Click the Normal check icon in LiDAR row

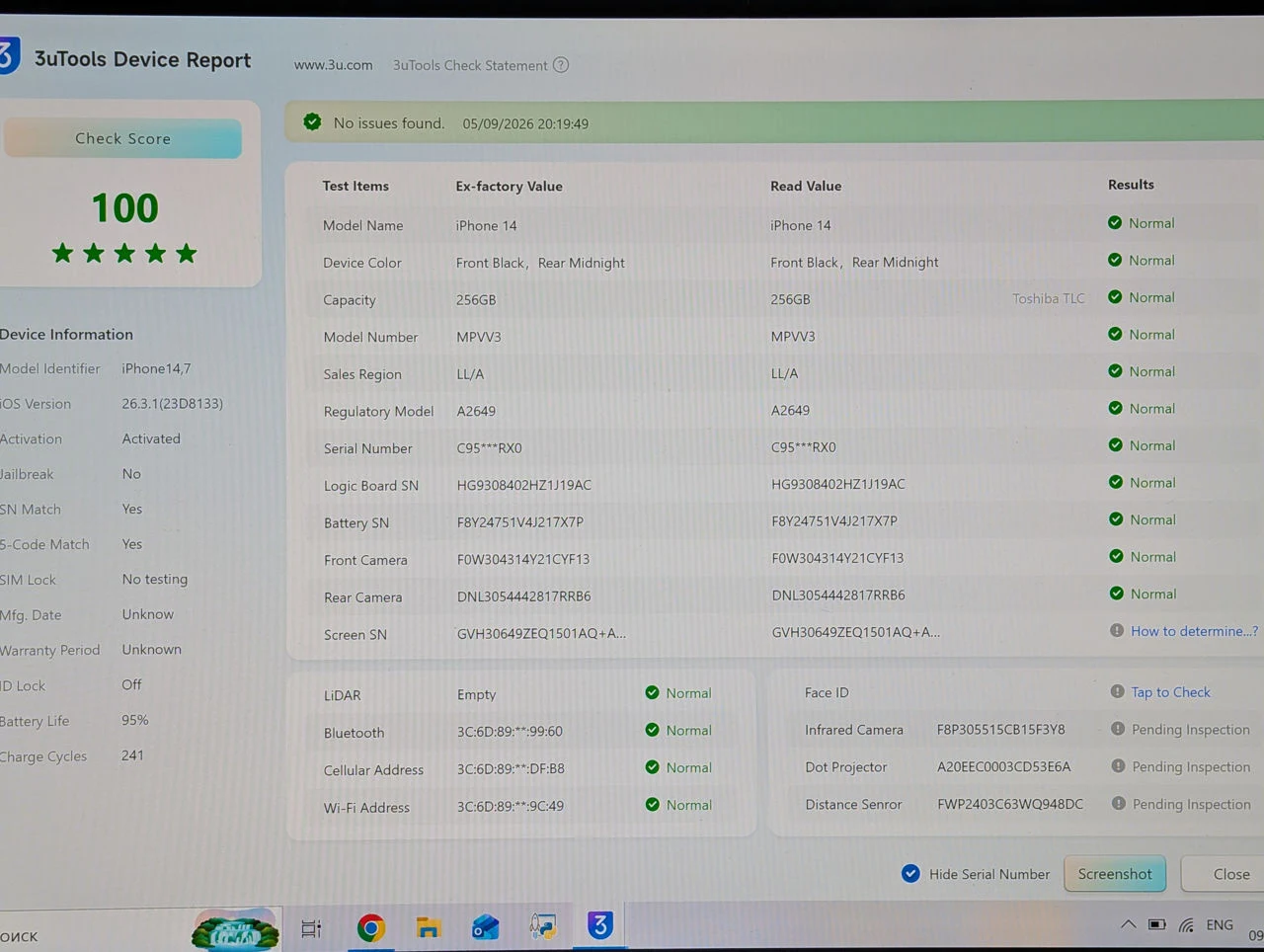[x=652, y=693]
